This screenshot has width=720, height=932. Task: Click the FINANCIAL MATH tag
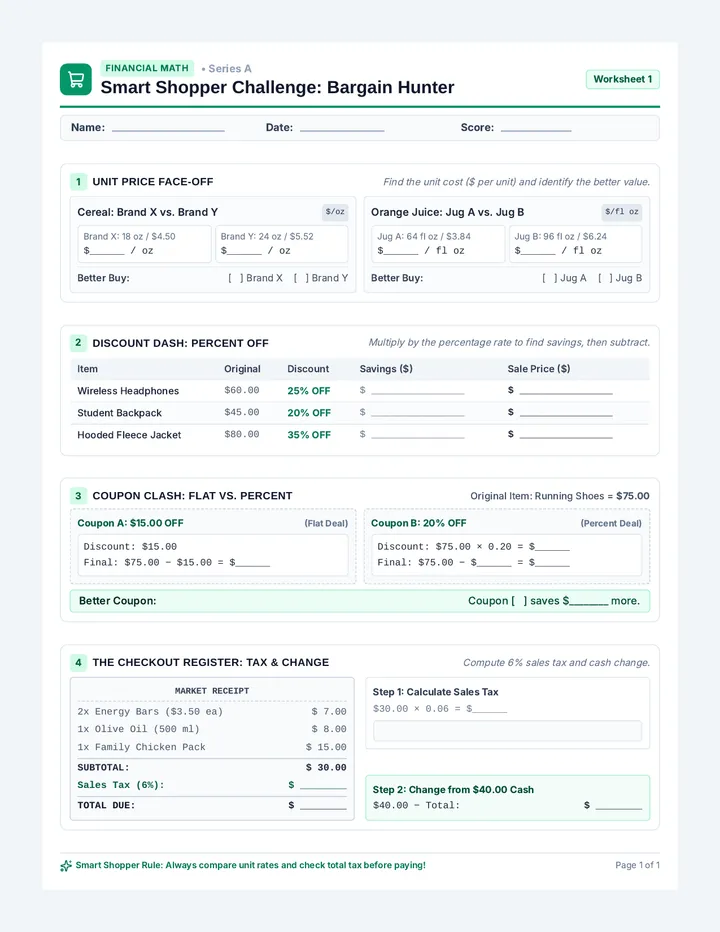pyautogui.click(x=147, y=68)
